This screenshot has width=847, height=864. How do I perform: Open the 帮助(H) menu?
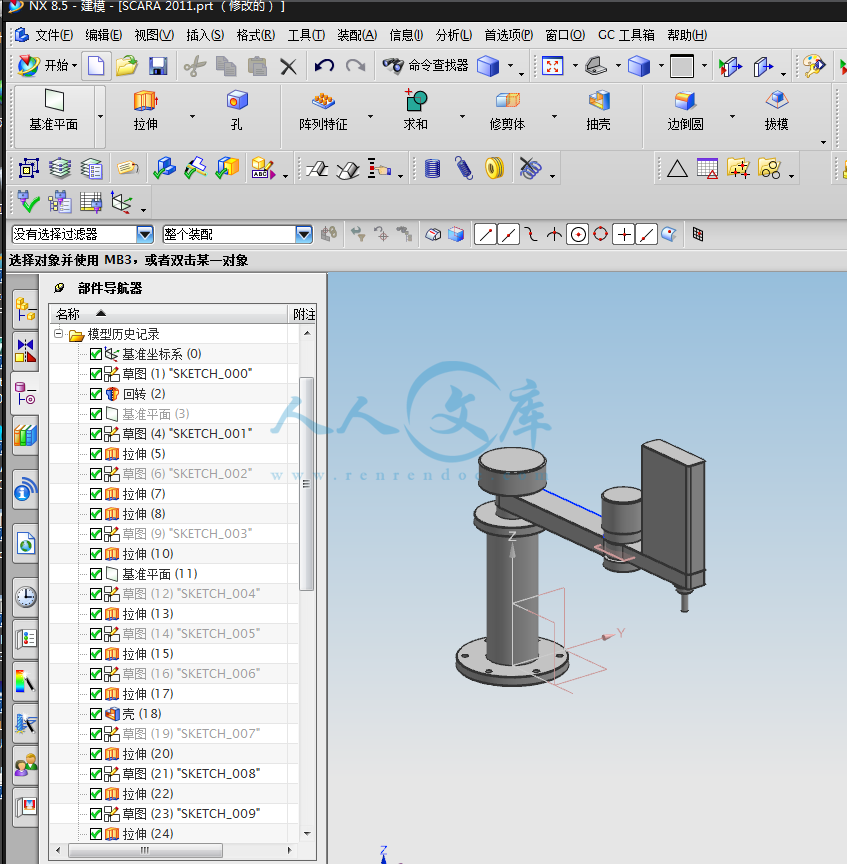(687, 35)
